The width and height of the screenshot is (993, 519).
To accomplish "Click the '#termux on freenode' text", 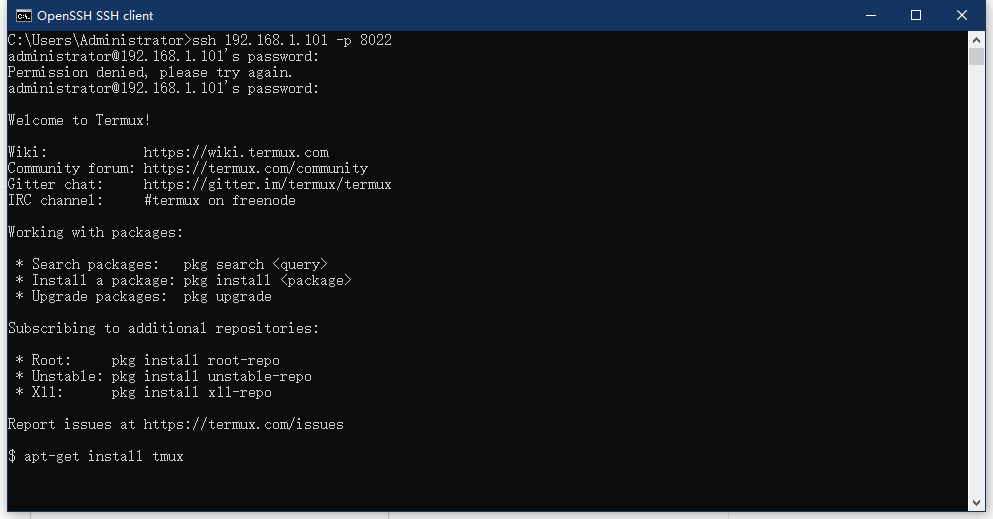I will [219, 201].
